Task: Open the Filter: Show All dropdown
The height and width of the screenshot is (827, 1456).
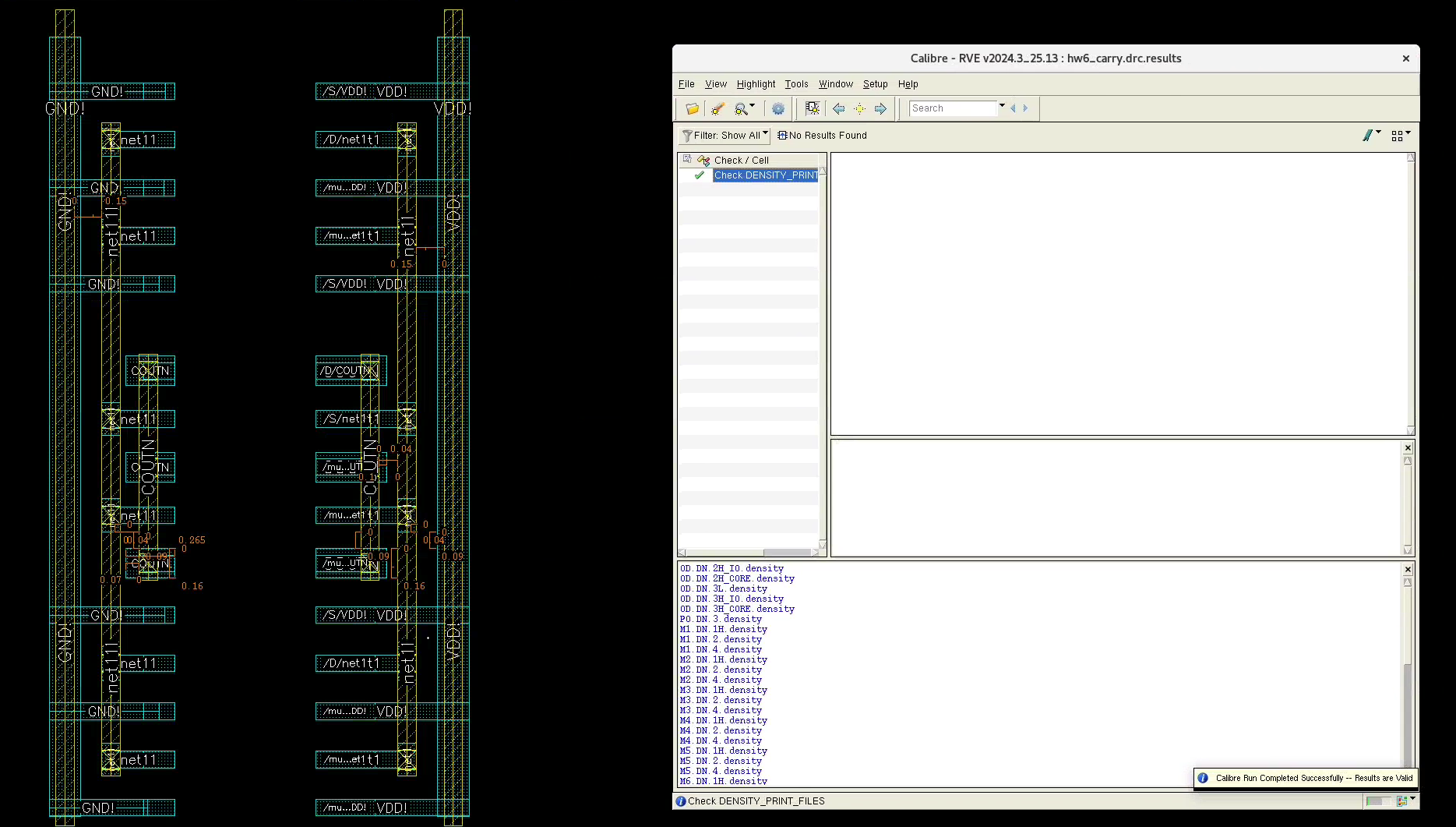Action: pyautogui.click(x=724, y=136)
